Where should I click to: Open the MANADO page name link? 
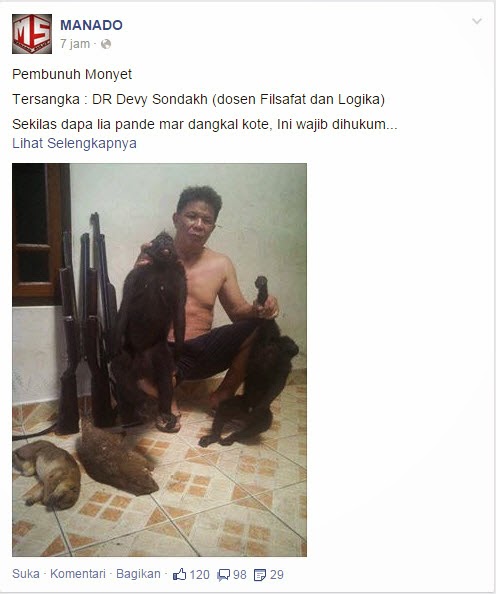91,25
